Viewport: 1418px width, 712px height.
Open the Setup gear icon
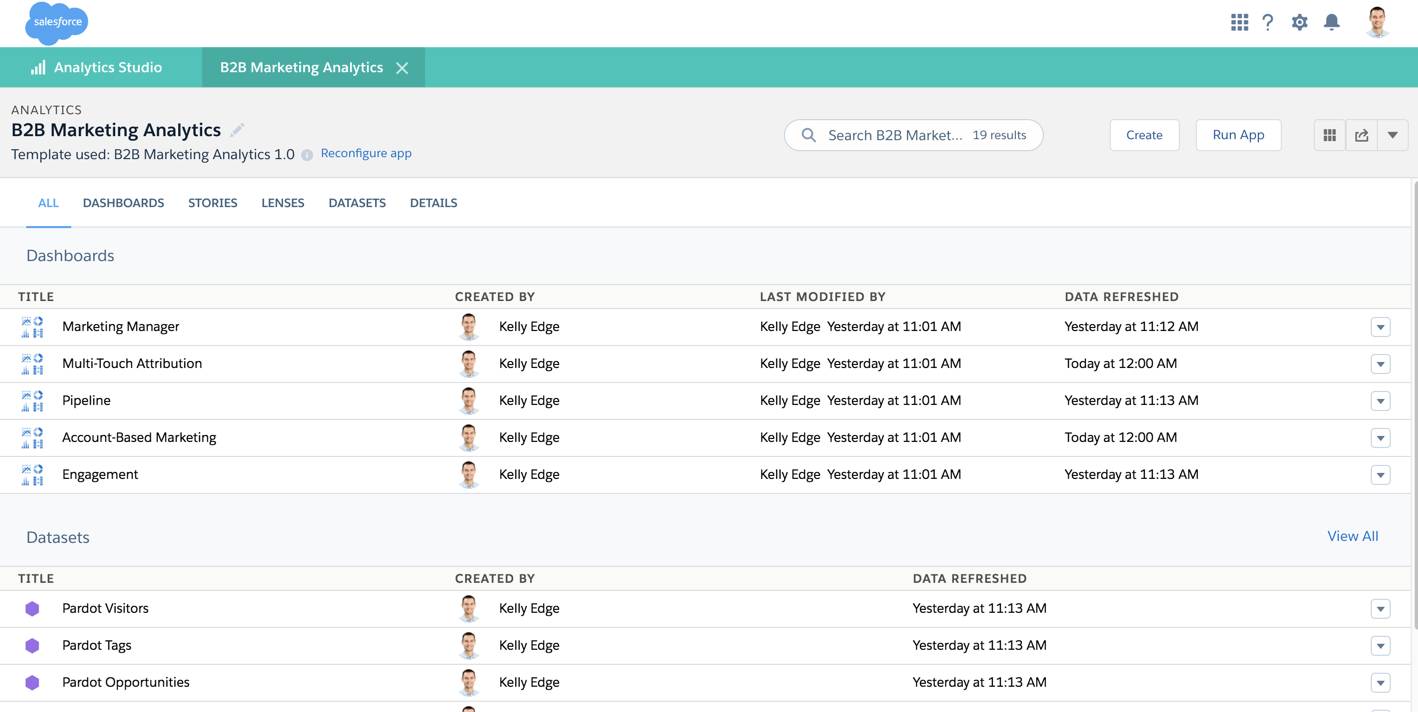click(1299, 22)
